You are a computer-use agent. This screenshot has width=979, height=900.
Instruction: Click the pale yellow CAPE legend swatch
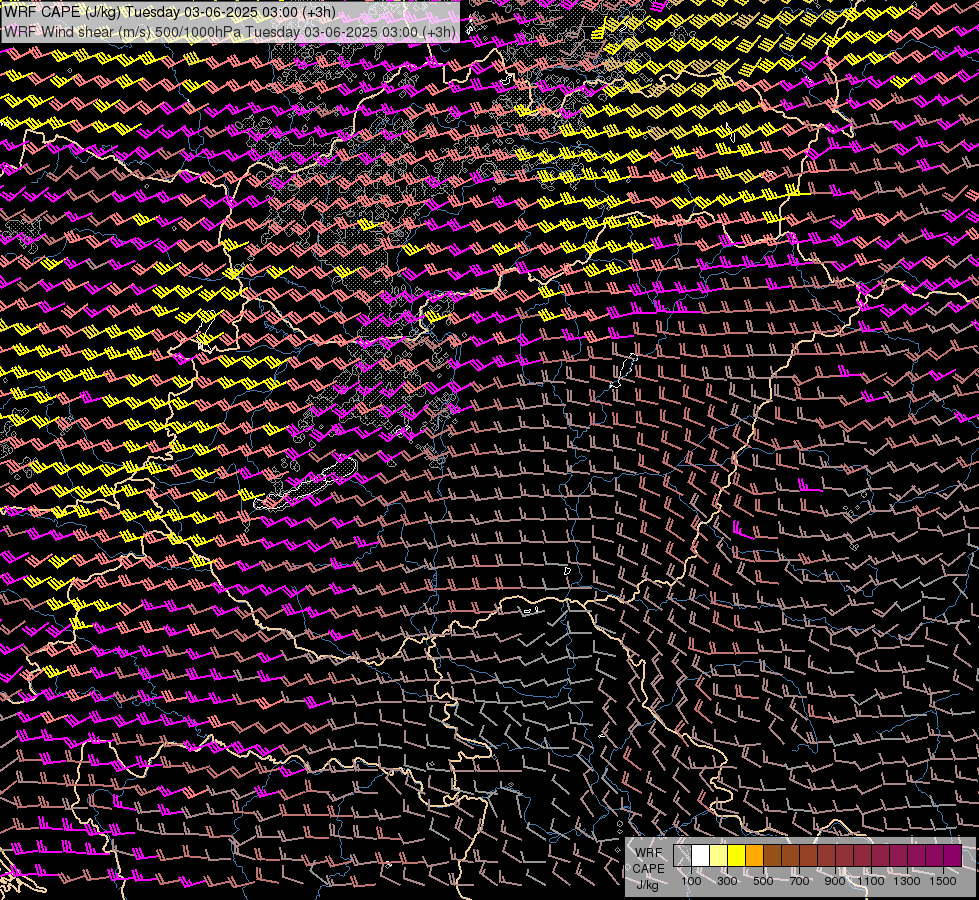coord(719,856)
